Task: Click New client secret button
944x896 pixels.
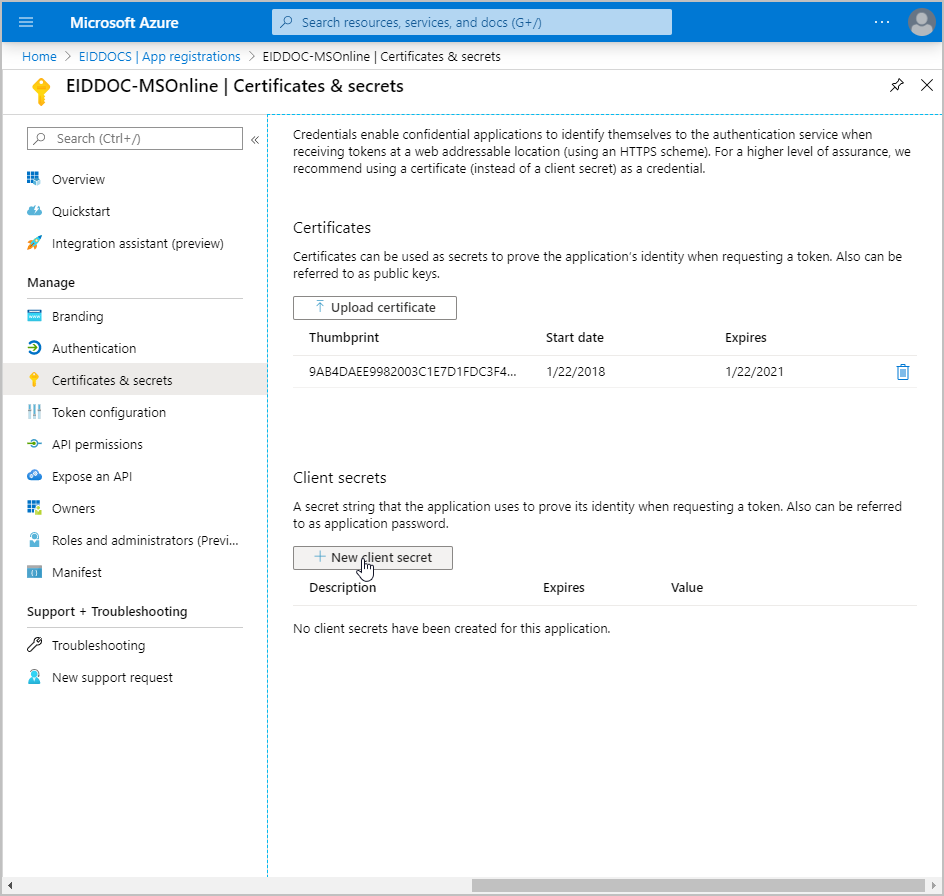Action: 373,558
